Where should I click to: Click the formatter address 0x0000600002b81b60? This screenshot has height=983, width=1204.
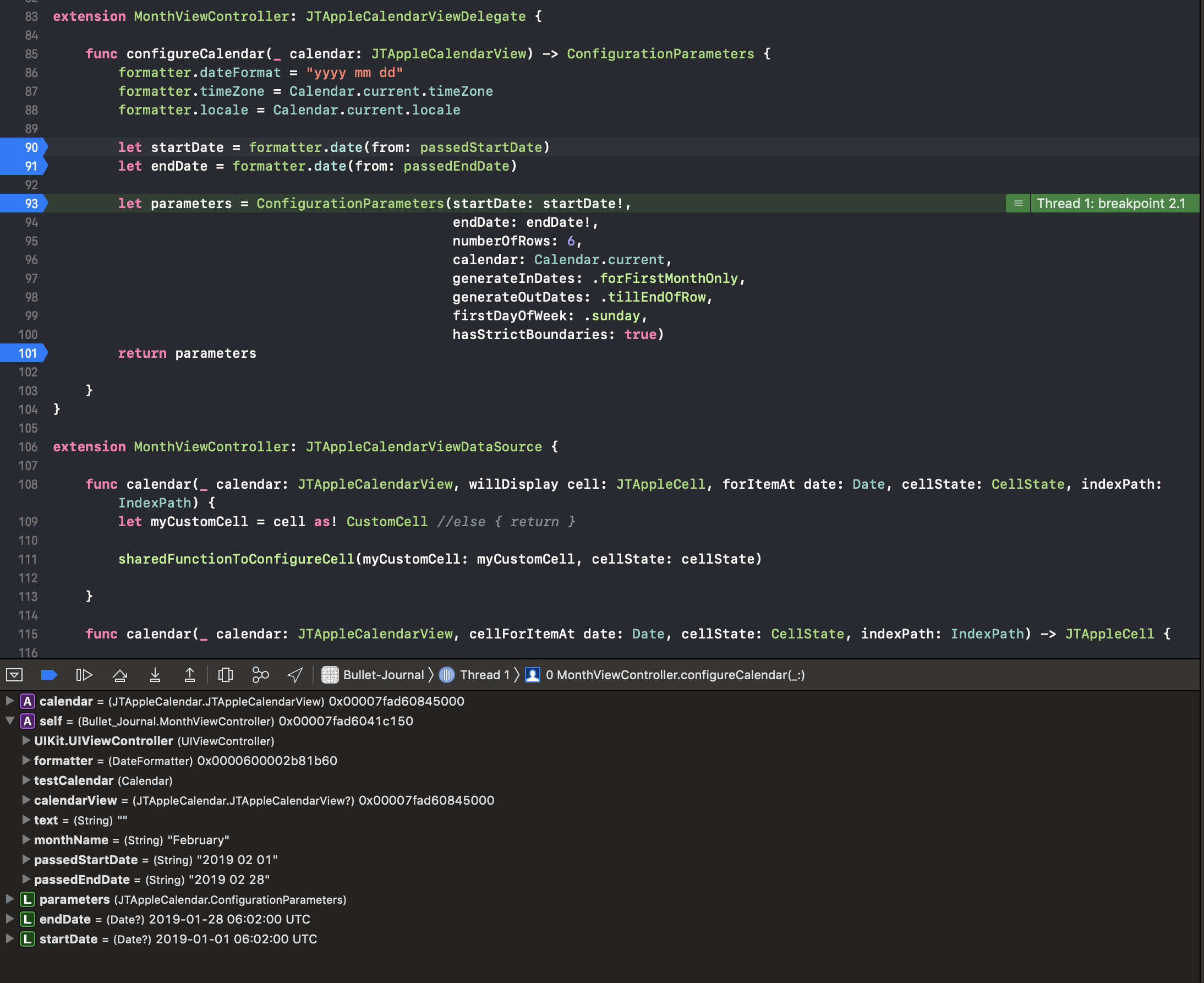[x=267, y=761]
